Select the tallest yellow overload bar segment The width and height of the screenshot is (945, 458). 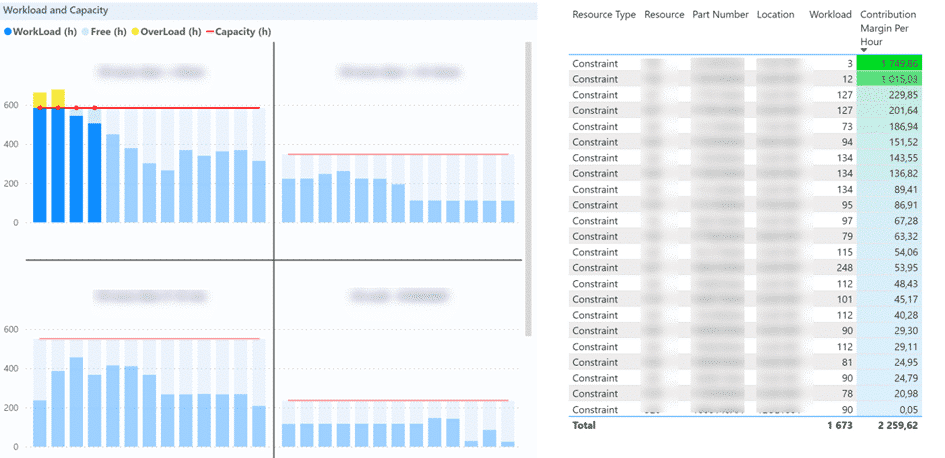(58, 97)
